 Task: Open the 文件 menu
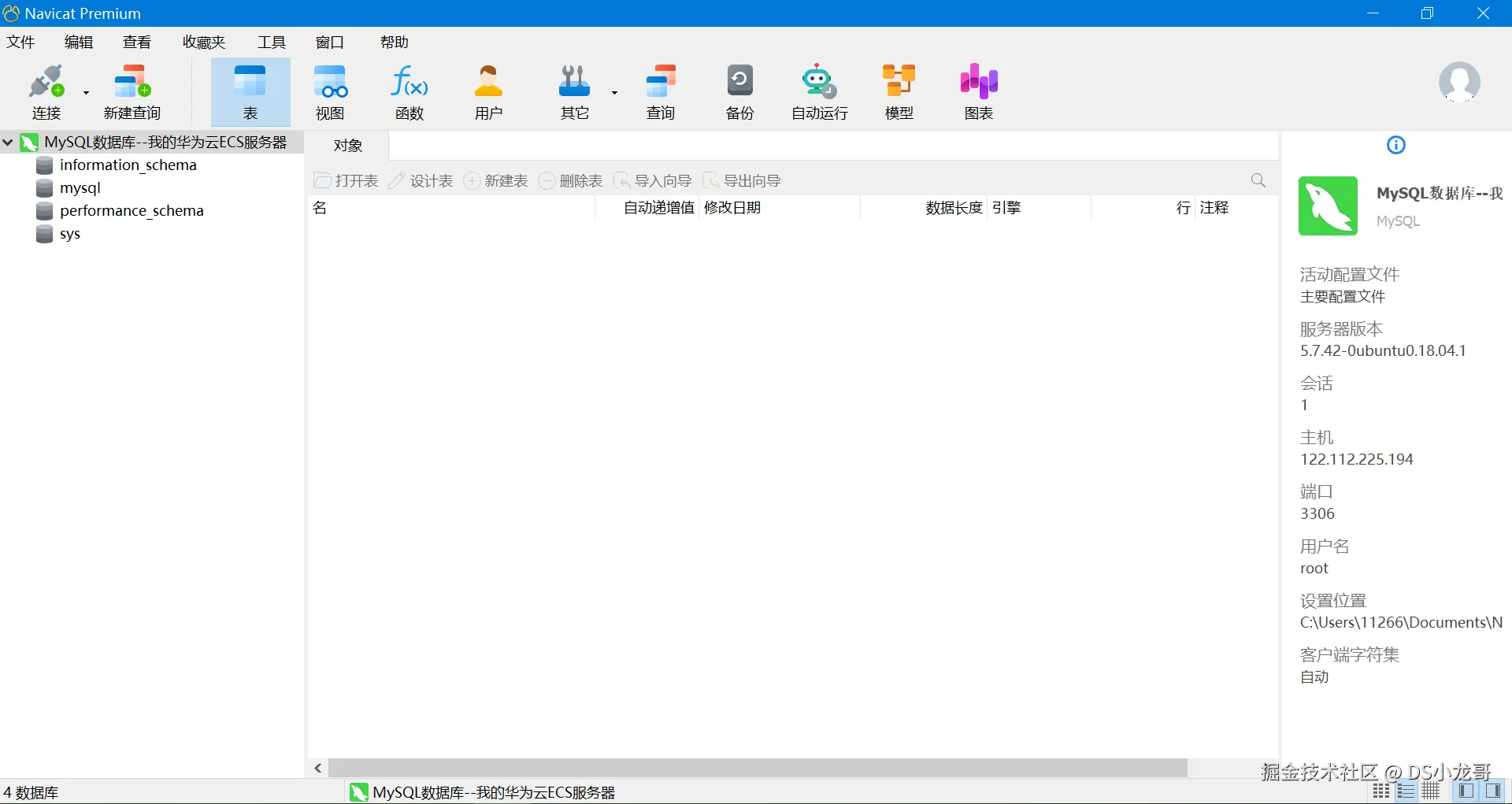click(x=20, y=42)
